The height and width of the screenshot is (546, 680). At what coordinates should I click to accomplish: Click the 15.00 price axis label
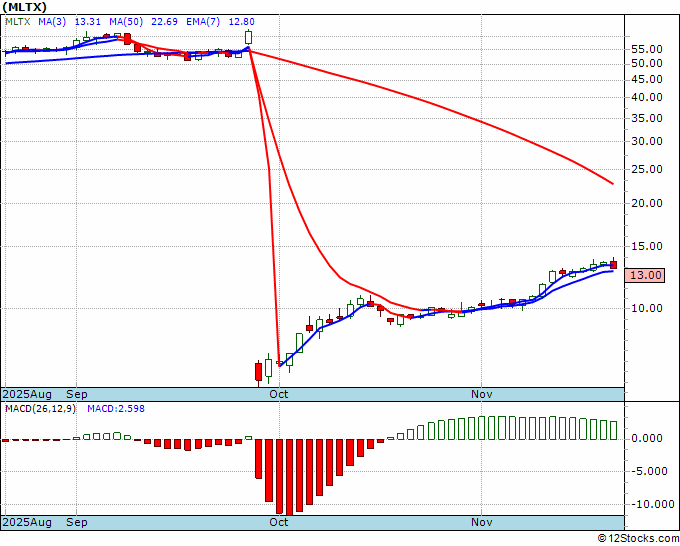tap(647, 246)
